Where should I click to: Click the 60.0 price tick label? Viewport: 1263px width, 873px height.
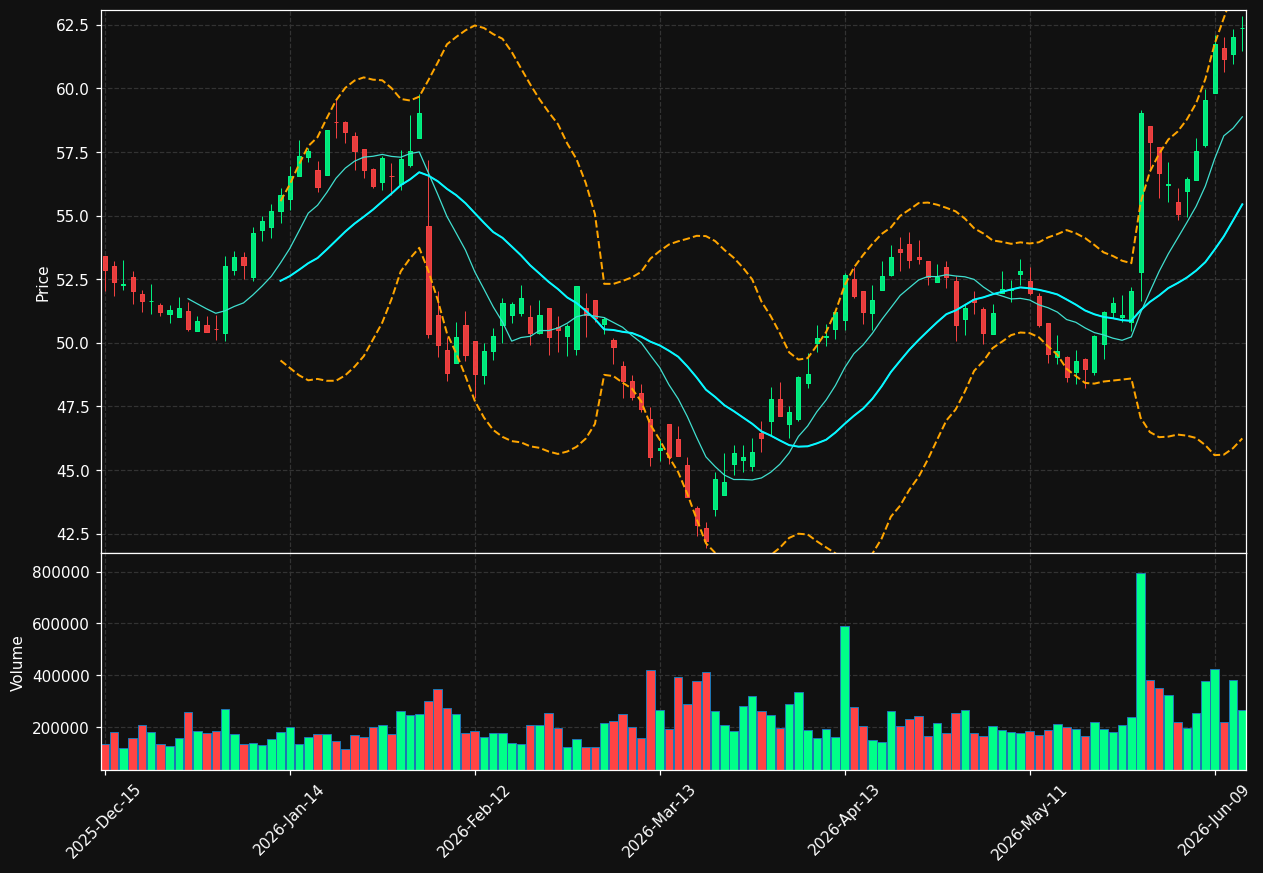73,89
